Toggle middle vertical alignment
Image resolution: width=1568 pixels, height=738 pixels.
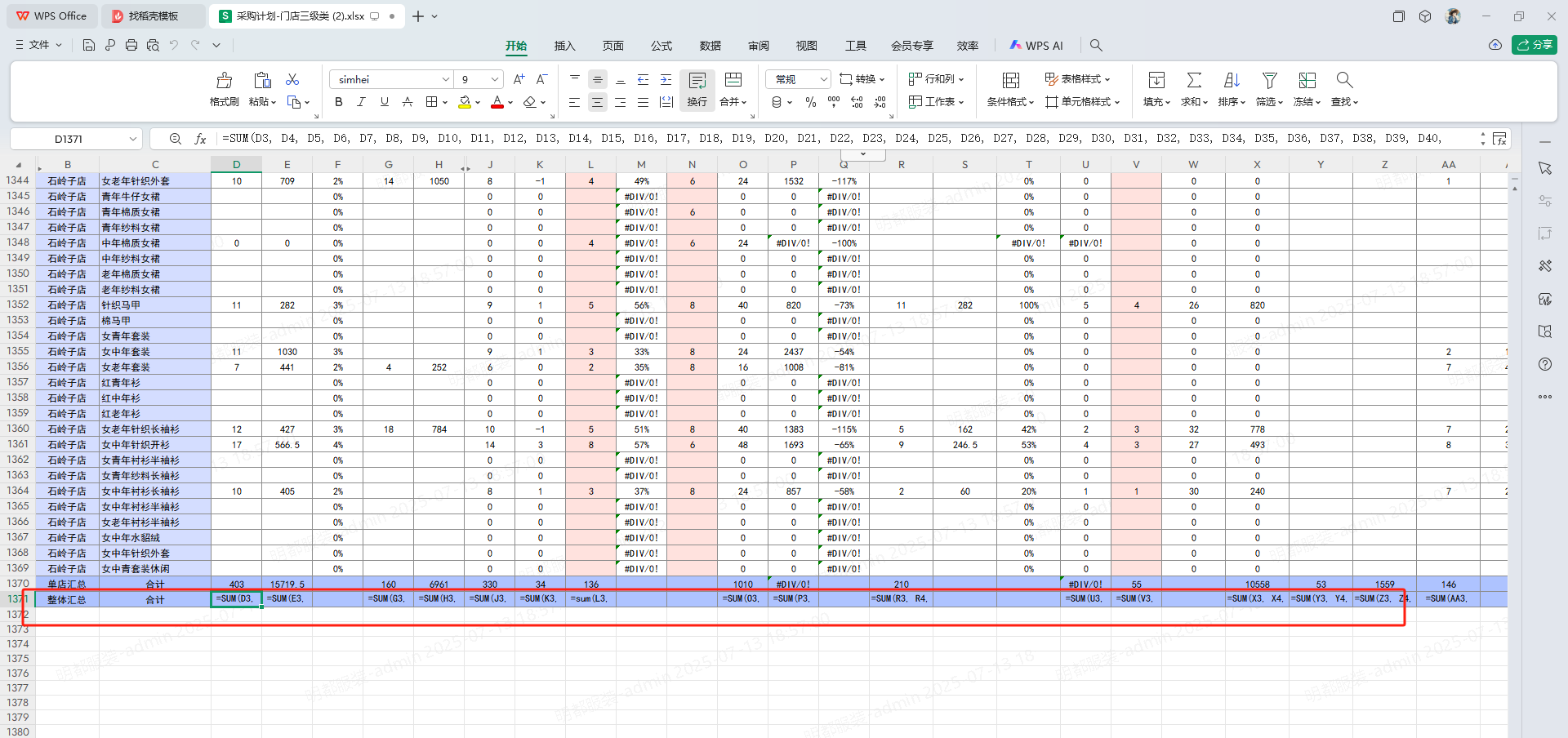coord(598,79)
